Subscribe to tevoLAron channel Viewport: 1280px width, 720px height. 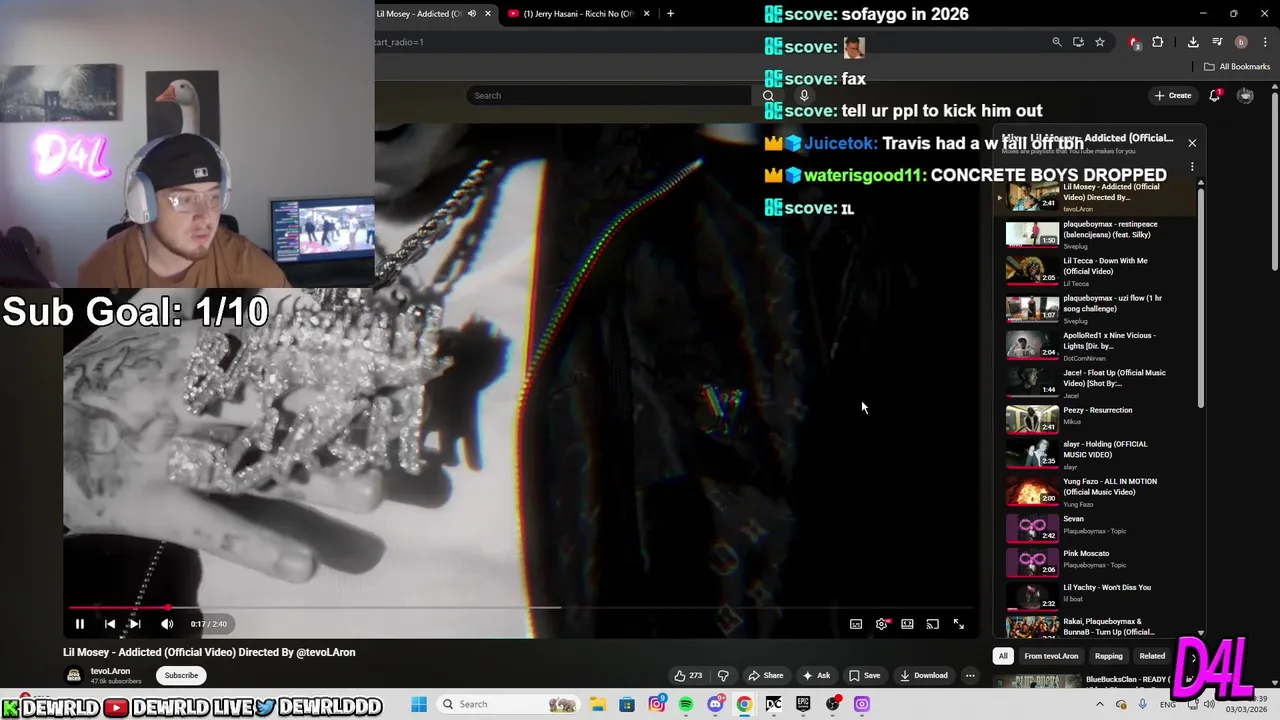pos(181,675)
